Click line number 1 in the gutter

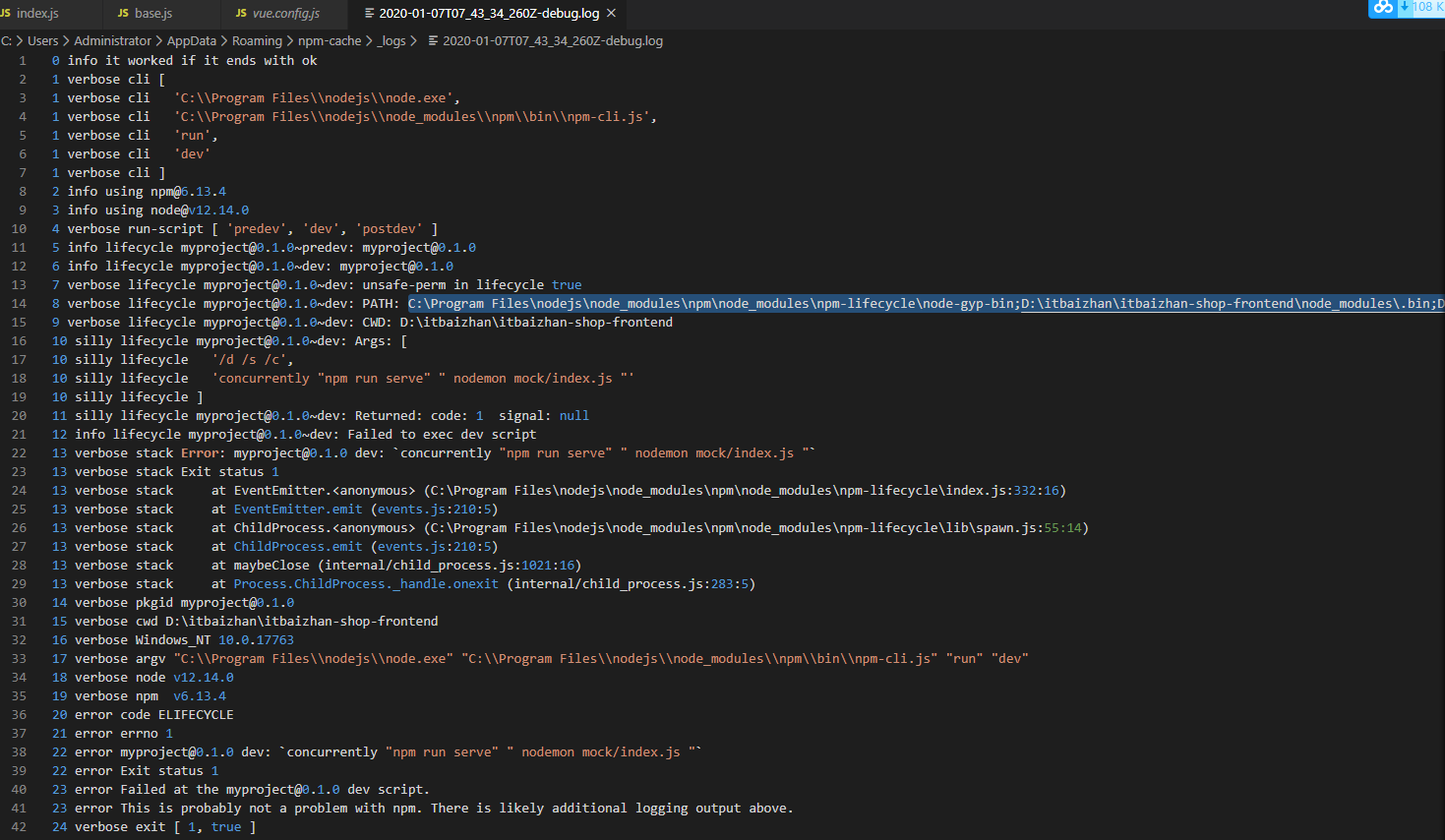pyautogui.click(x=23, y=61)
